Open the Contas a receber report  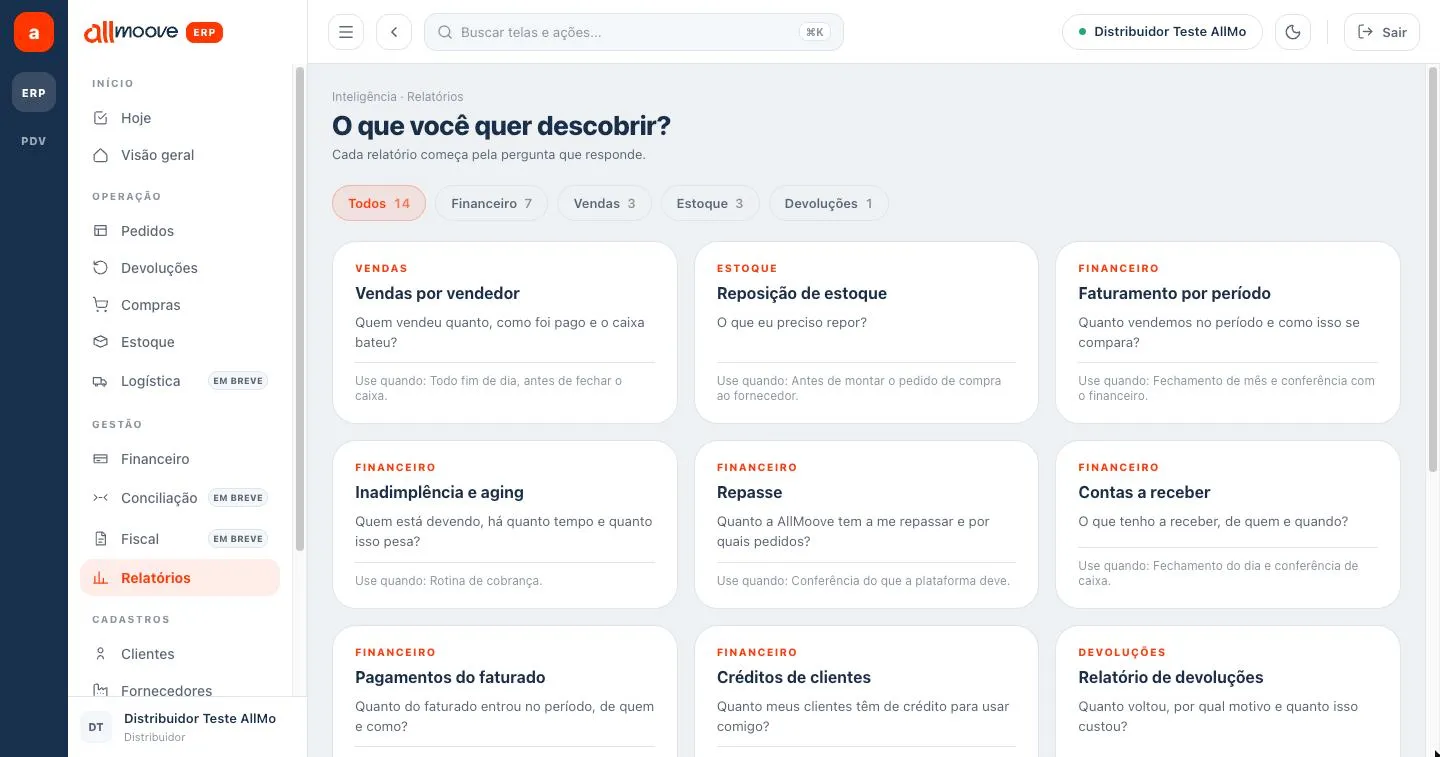point(1228,524)
